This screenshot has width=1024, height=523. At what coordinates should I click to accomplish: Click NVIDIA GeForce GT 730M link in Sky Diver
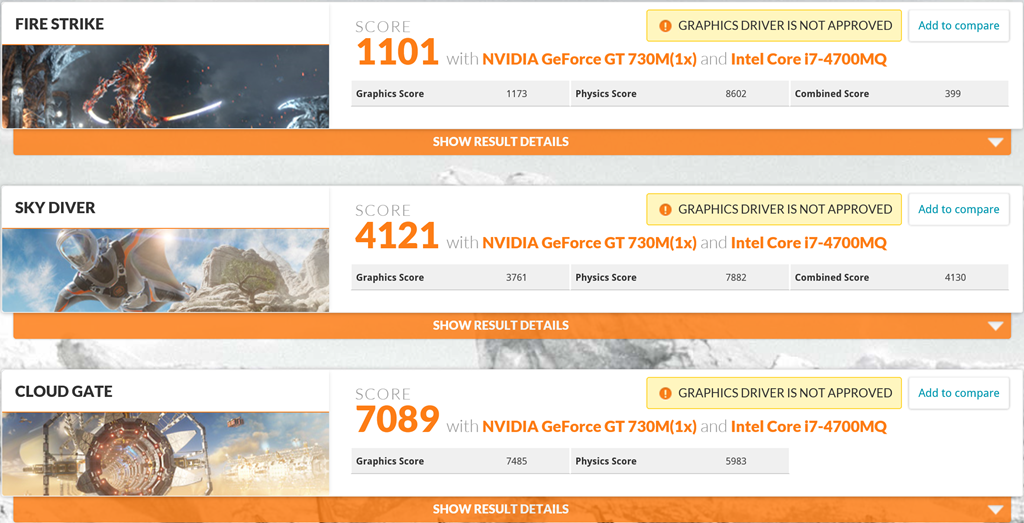(x=589, y=243)
